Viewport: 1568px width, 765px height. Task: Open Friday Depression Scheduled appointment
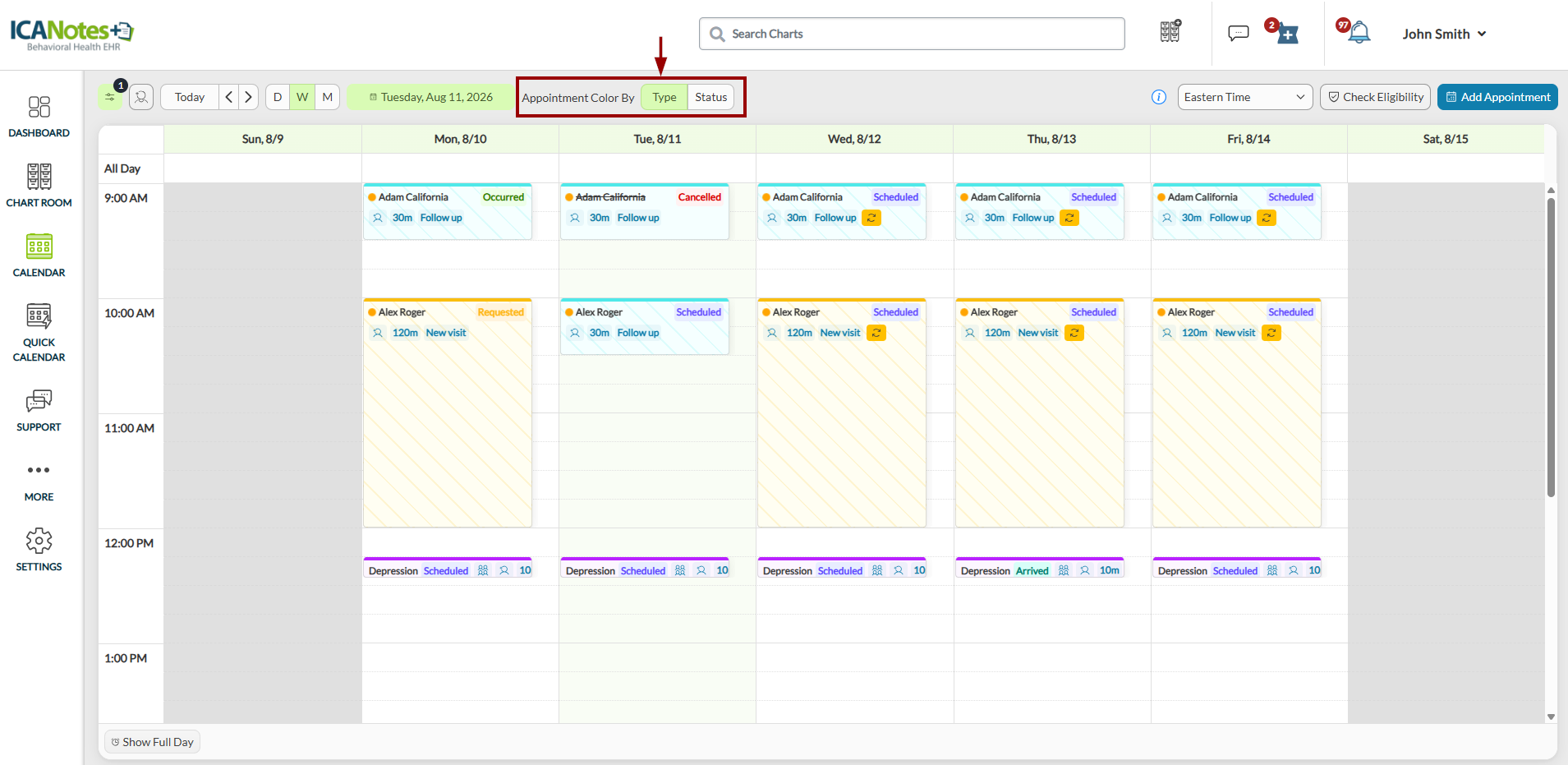(x=1237, y=569)
